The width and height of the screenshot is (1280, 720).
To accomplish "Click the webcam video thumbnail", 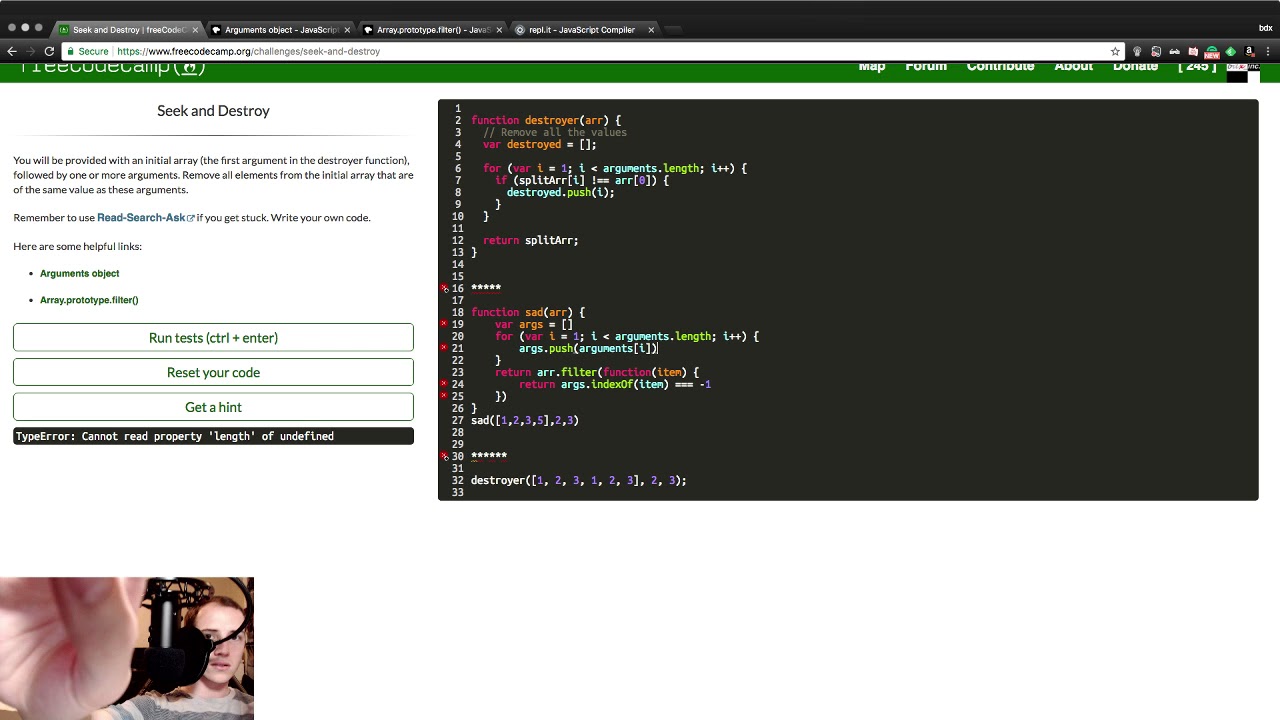I will click(x=127, y=648).
